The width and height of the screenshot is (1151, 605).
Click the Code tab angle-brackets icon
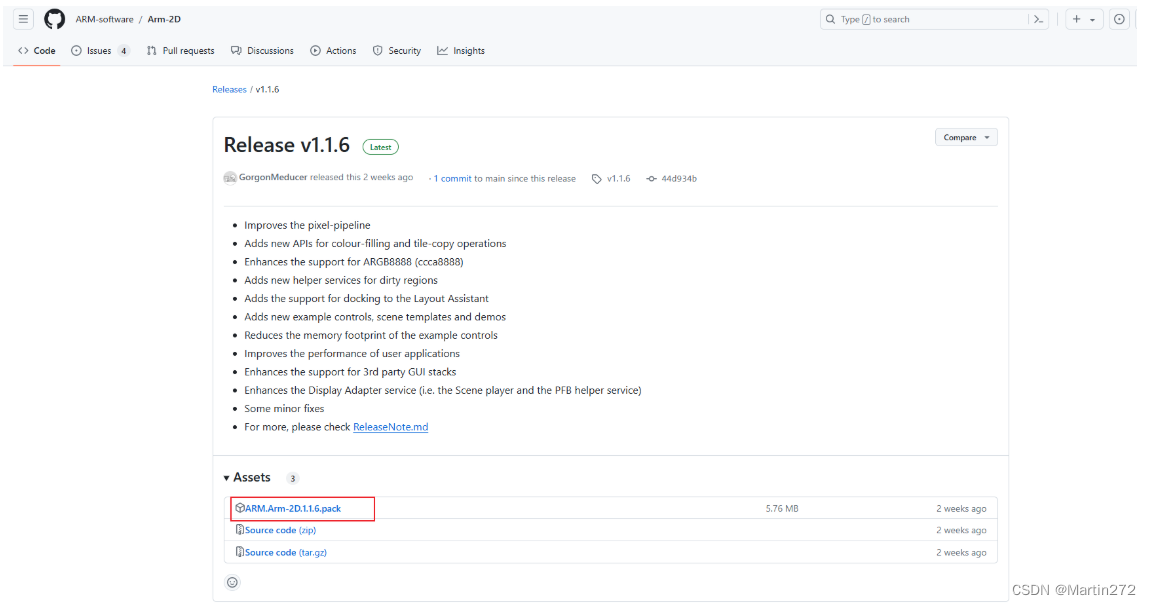click(23, 51)
